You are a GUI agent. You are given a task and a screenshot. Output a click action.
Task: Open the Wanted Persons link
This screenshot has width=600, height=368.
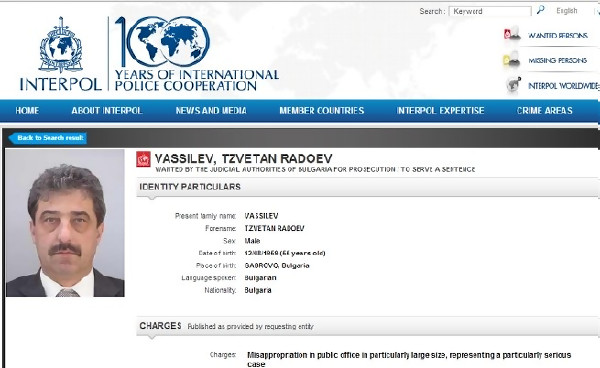click(x=558, y=36)
